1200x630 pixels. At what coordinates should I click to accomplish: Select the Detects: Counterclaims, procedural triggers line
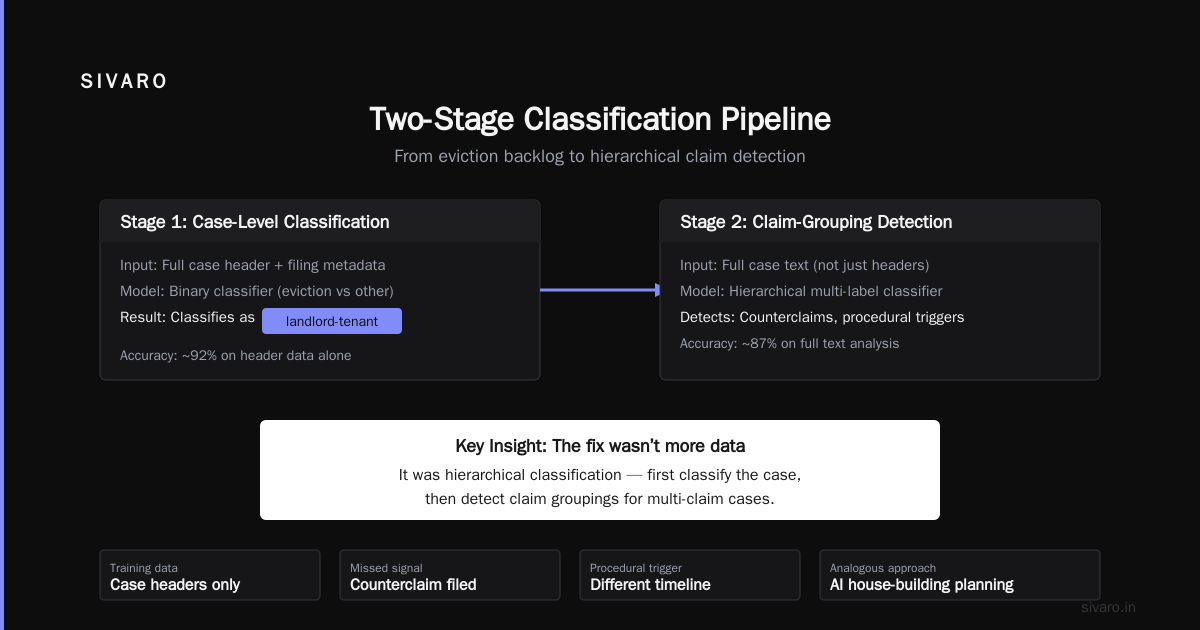822,317
